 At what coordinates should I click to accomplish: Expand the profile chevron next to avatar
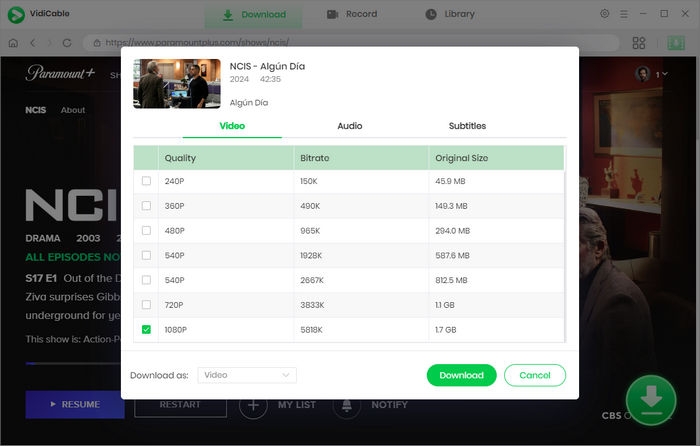(665, 74)
